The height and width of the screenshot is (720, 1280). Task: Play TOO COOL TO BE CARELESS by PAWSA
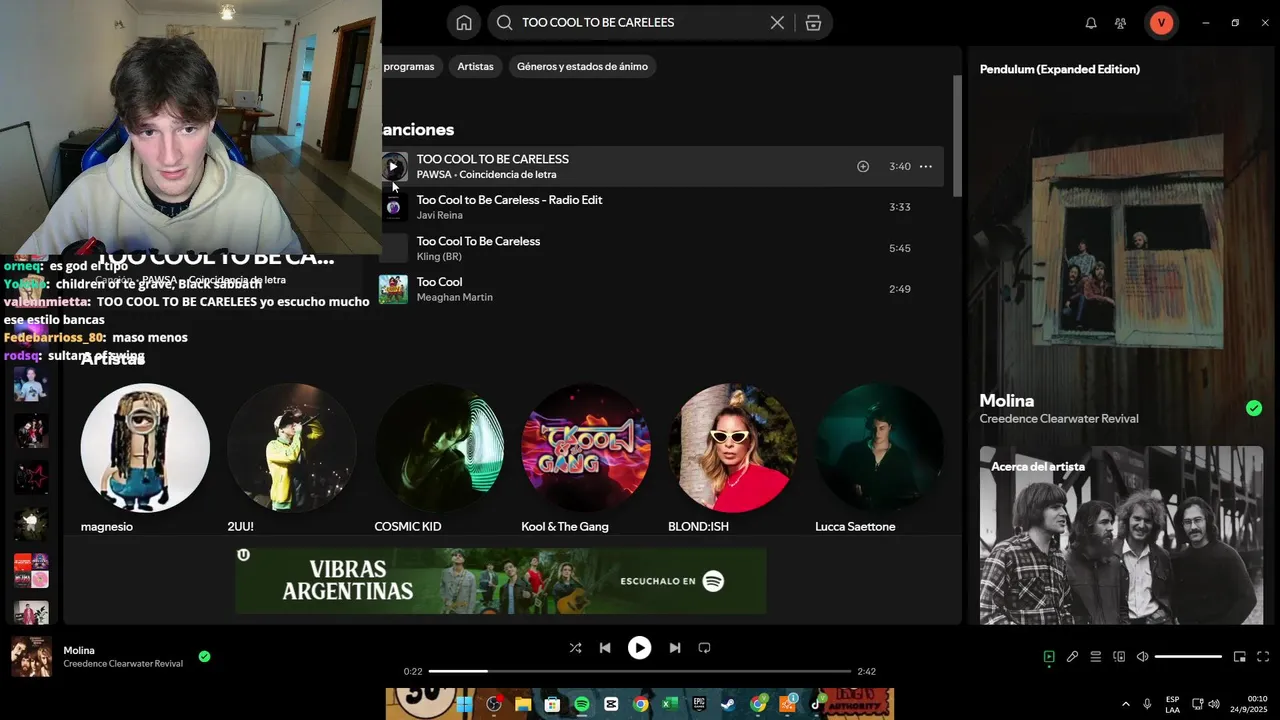tap(394, 166)
